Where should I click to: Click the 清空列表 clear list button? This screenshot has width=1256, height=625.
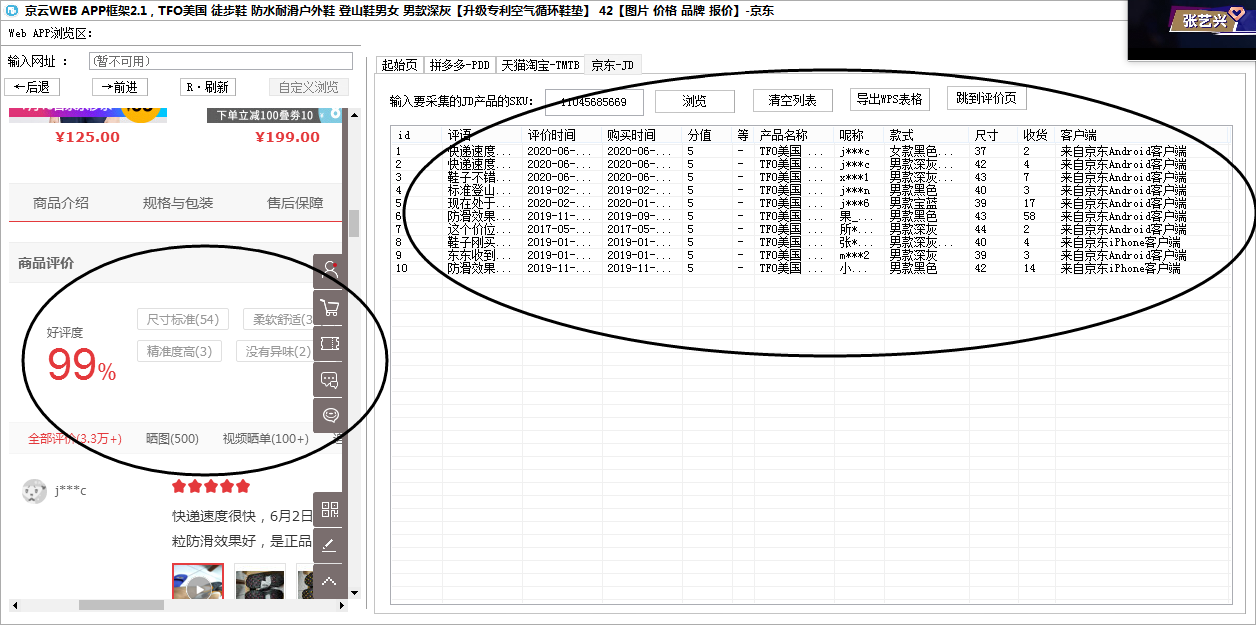tap(793, 101)
